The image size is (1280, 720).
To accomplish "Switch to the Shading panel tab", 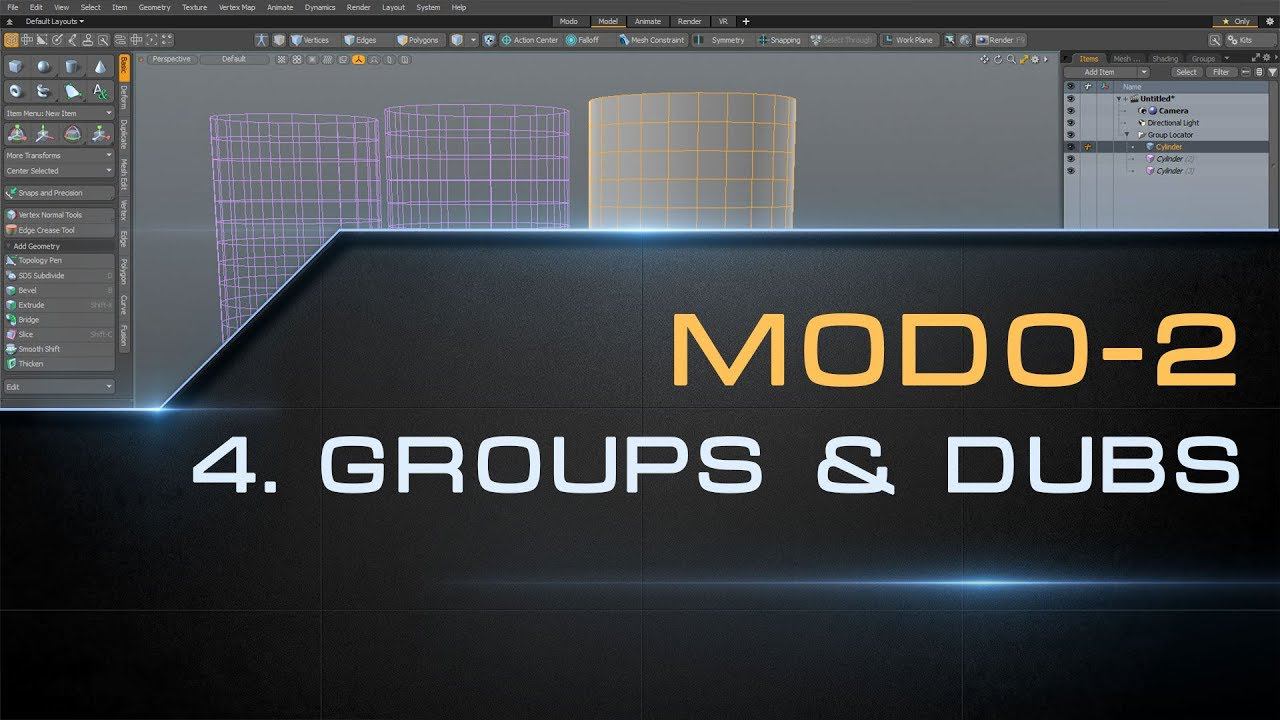I will [1165, 59].
